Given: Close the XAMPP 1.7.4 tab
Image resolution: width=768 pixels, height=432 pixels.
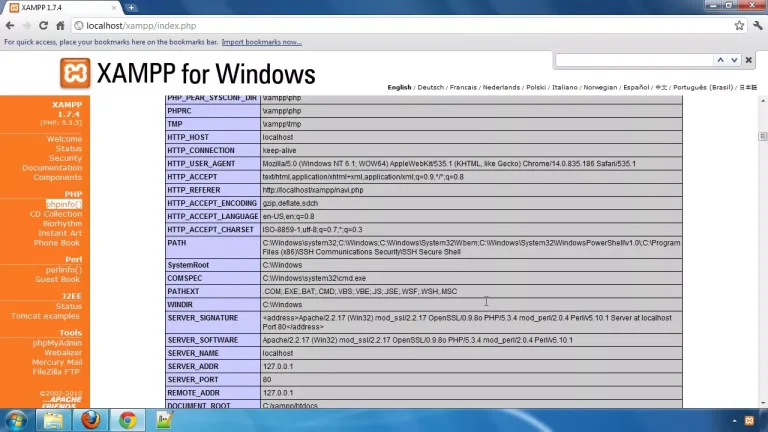Looking at the screenshot, I should pyautogui.click(x=114, y=8).
